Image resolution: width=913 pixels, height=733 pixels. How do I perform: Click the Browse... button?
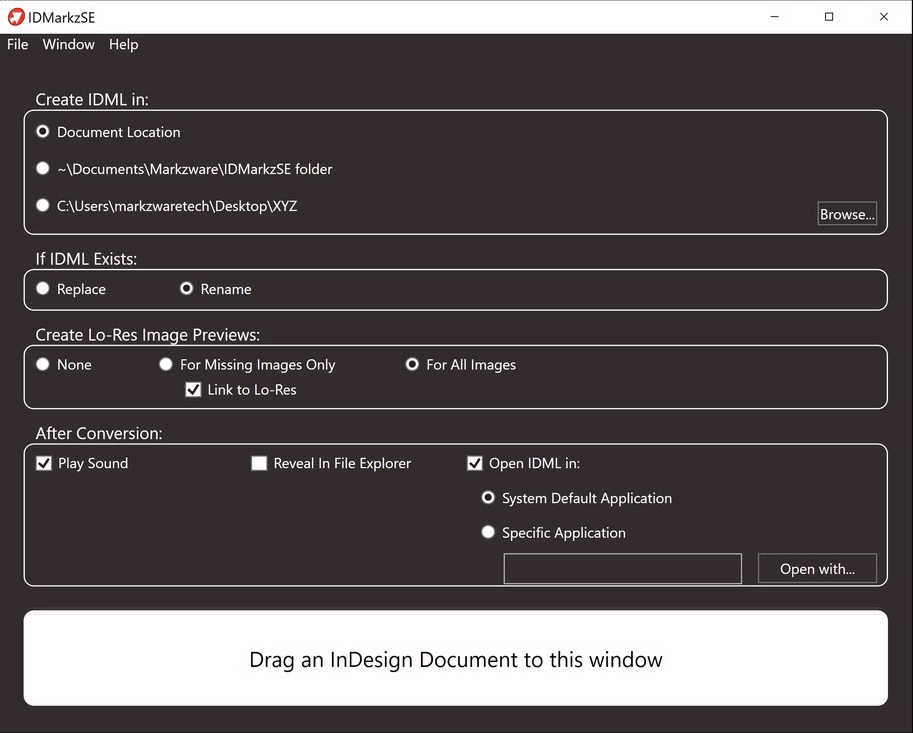click(x=847, y=214)
